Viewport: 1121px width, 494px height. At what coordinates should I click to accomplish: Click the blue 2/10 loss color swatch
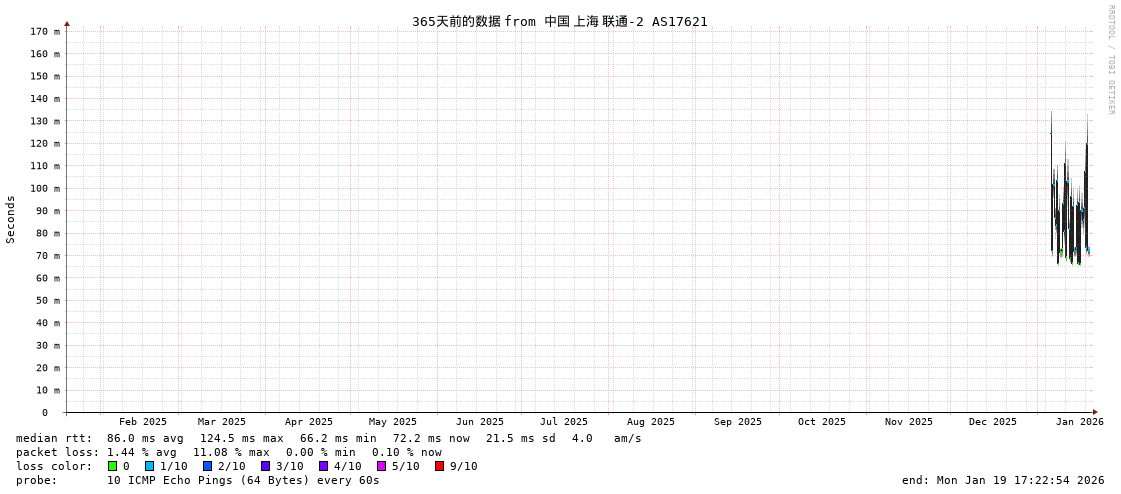[x=208, y=466]
